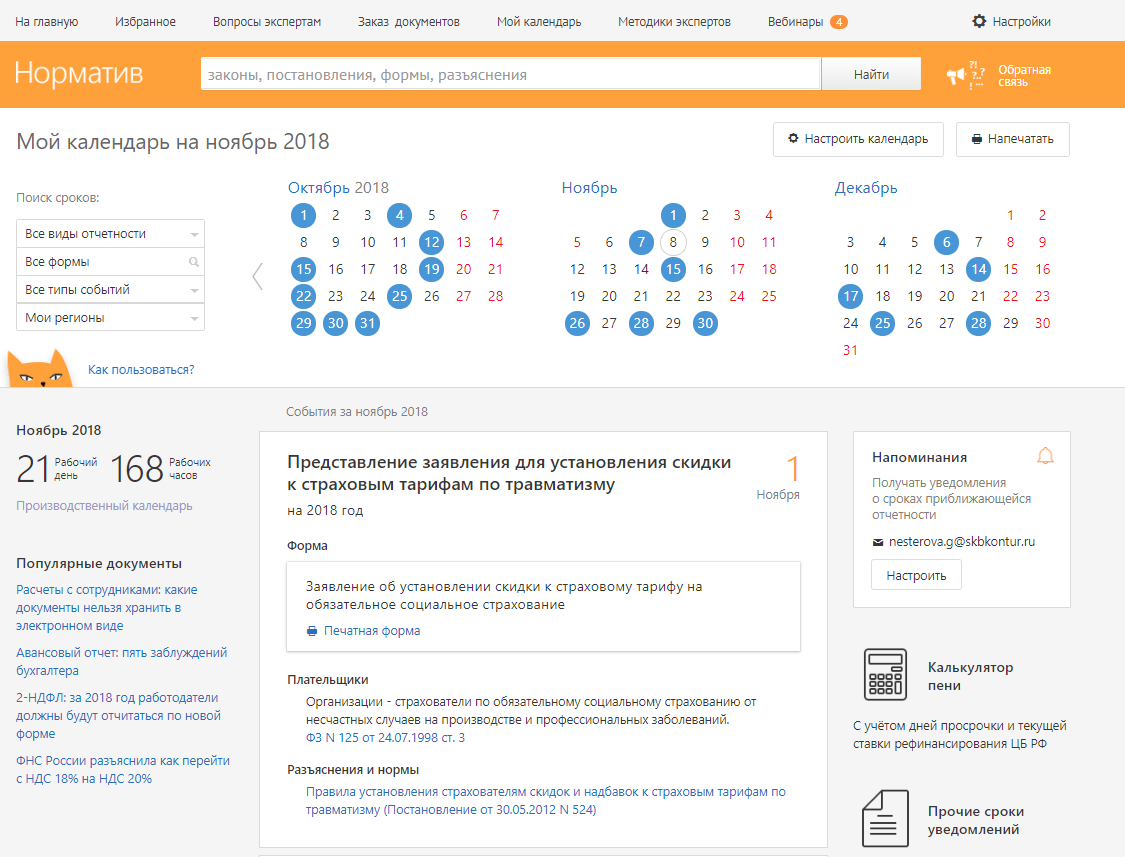Open Избранное in top menu

click(x=145, y=22)
